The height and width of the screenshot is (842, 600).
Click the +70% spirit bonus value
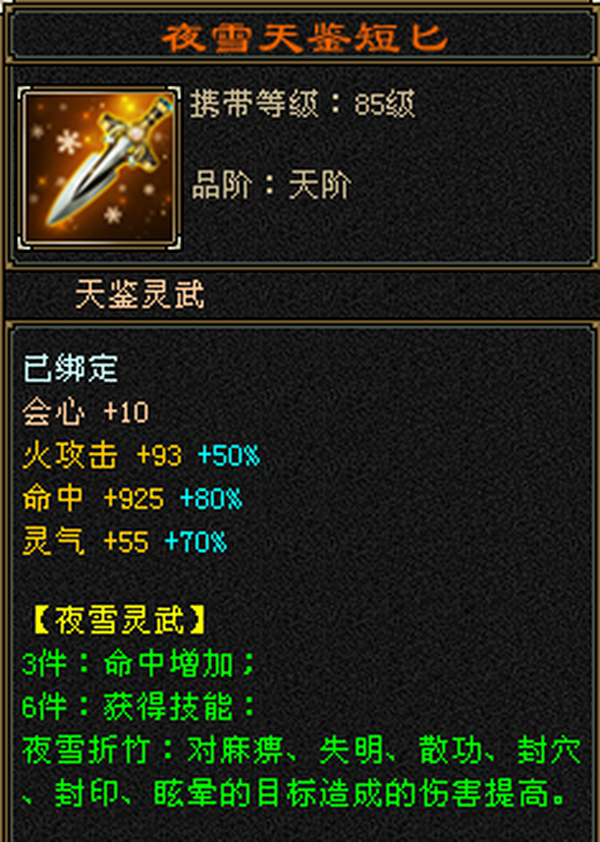click(x=196, y=542)
